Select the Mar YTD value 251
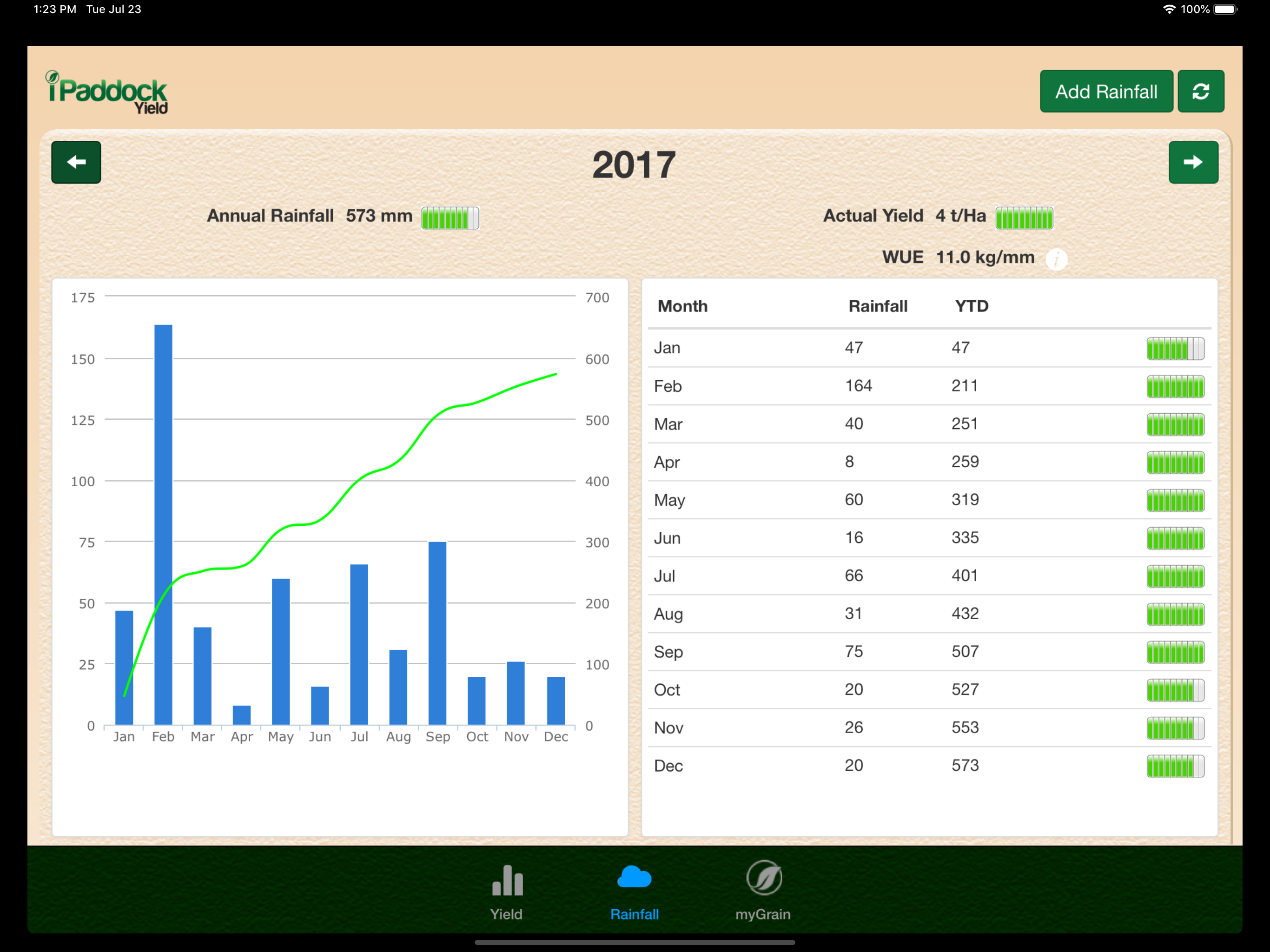Viewport: 1270px width, 952px height. 965,424
